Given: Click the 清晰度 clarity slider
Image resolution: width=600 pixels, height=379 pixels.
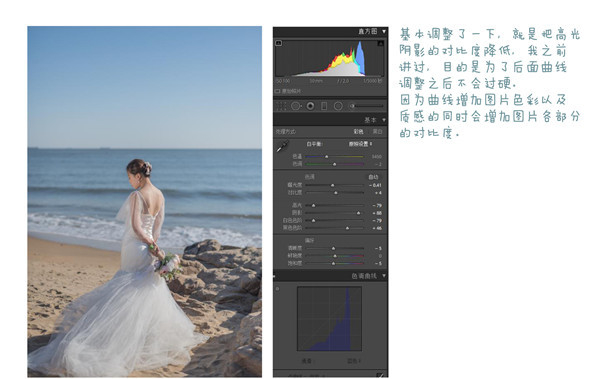Looking at the screenshot, I should [x=335, y=248].
